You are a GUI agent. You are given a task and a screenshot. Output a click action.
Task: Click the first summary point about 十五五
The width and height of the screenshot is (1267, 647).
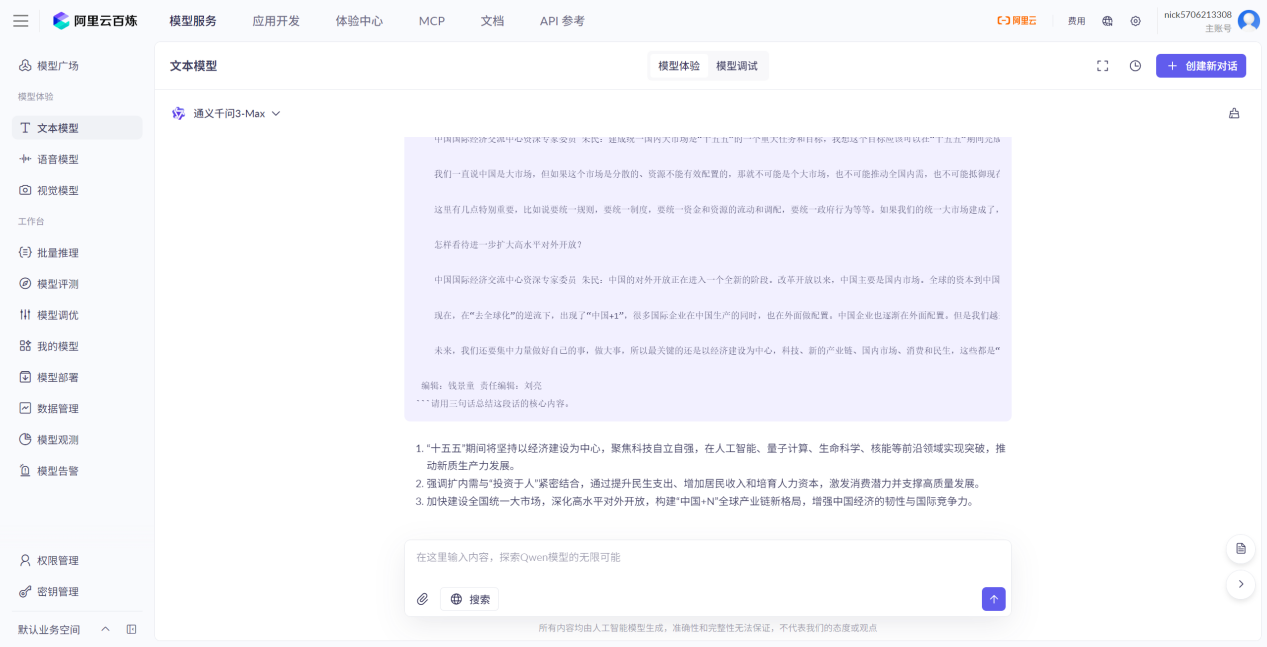[716, 457]
